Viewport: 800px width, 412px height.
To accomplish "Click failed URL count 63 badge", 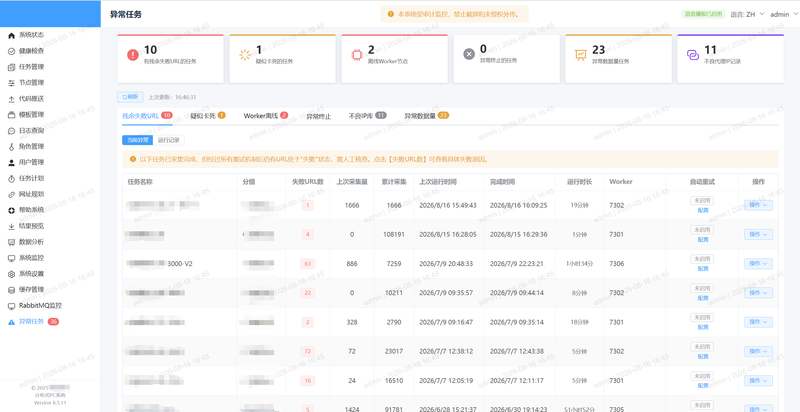I will click(307, 264).
